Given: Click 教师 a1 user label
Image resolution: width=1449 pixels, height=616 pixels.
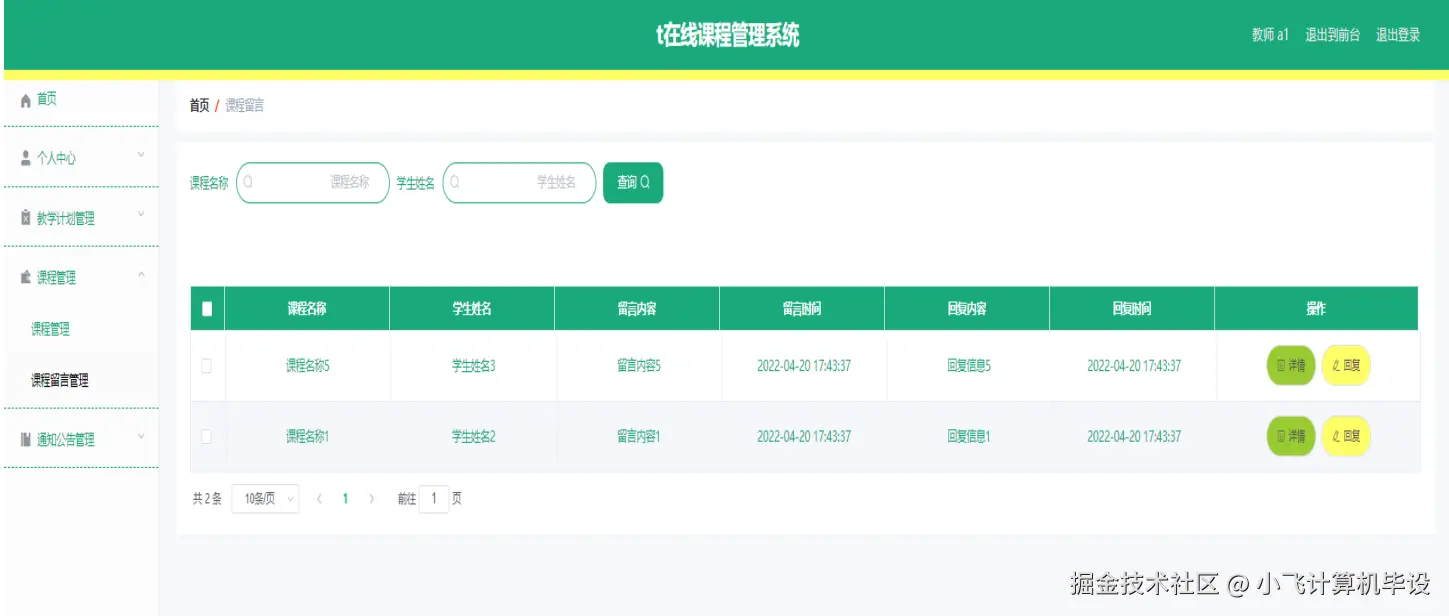Looking at the screenshot, I should [1270, 35].
